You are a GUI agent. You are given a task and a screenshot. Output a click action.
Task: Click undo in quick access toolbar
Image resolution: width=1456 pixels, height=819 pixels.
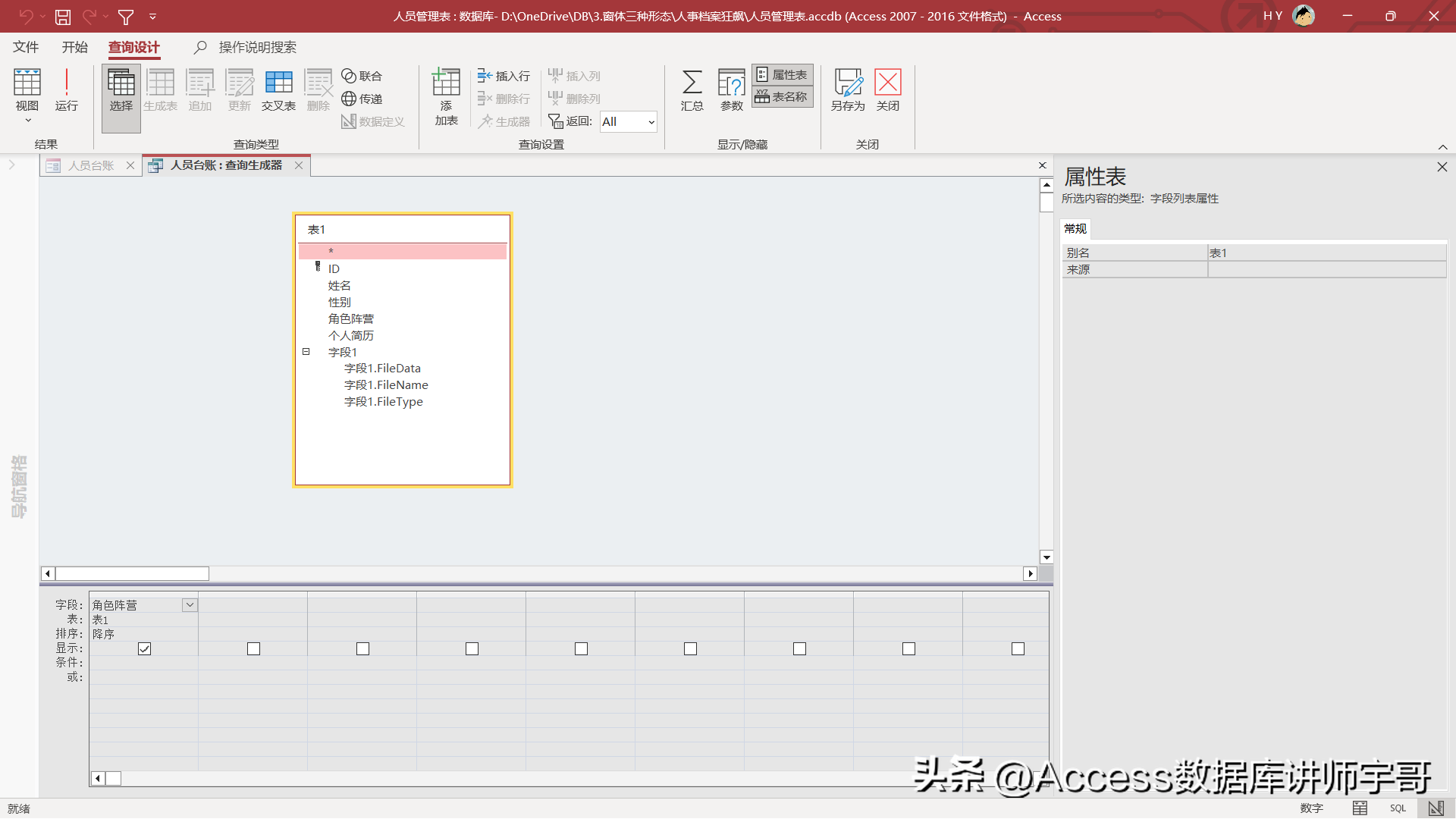[26, 16]
